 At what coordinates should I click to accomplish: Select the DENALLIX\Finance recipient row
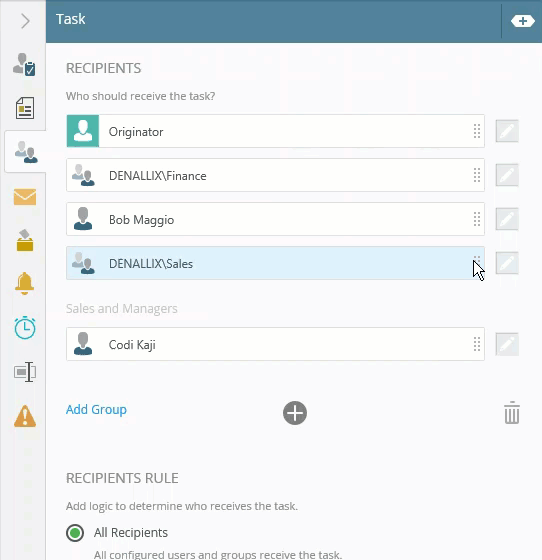click(x=275, y=175)
